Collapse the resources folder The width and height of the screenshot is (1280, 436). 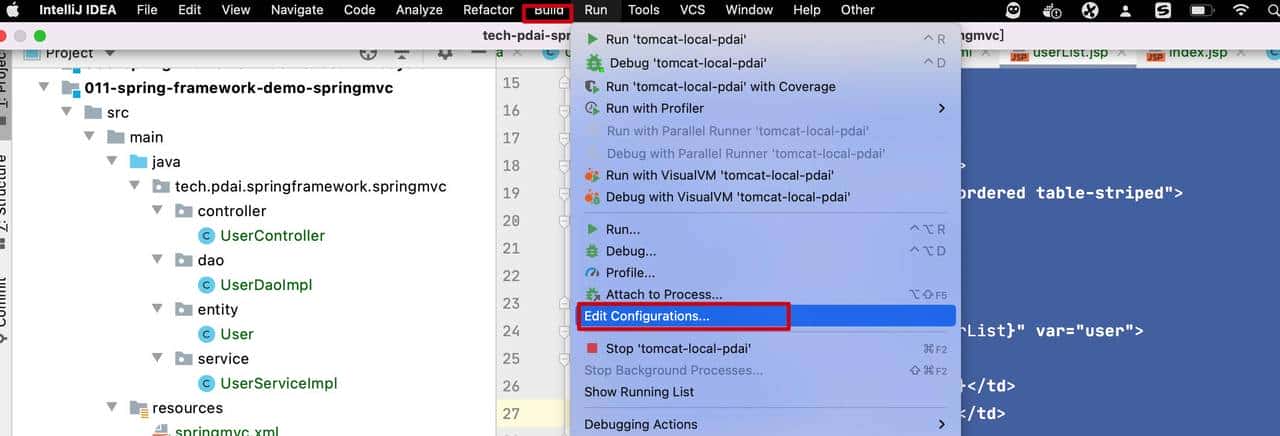[x=112, y=408]
